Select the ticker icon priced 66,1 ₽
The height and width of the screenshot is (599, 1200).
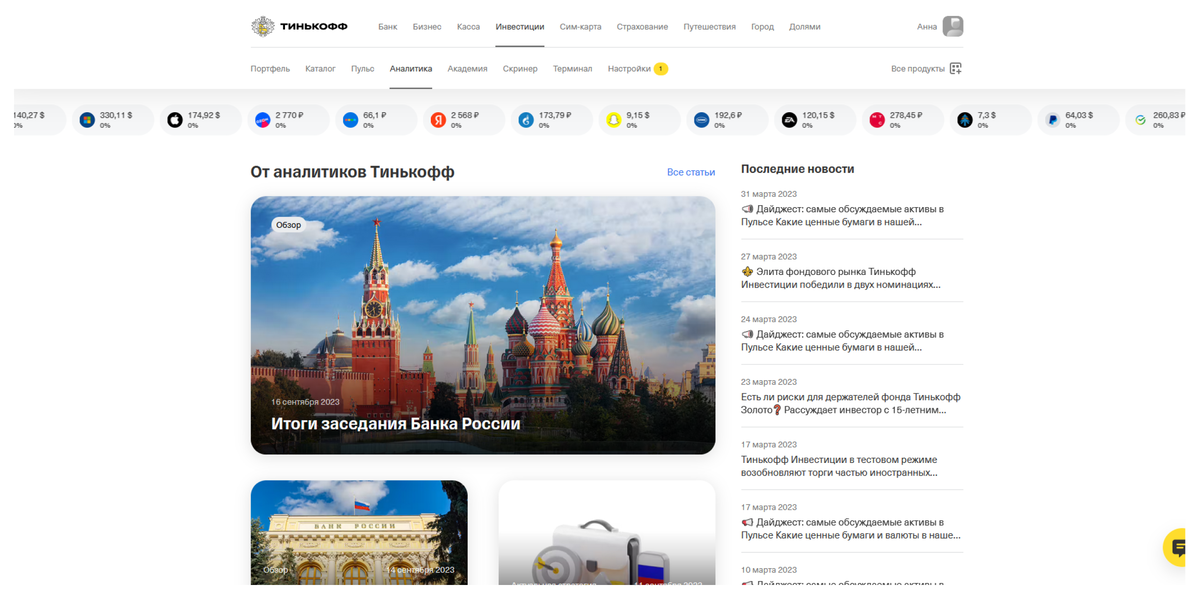pyautogui.click(x=350, y=120)
